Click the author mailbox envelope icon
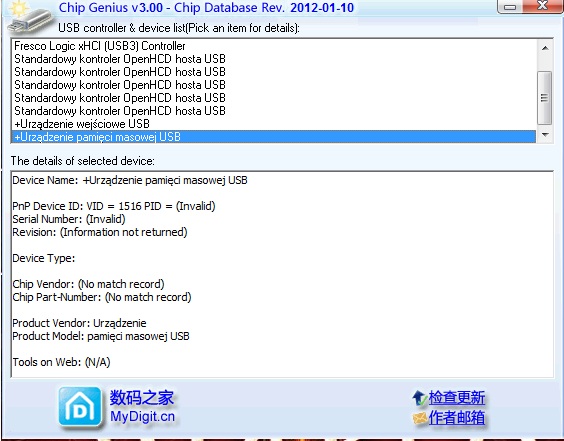 pos(420,418)
